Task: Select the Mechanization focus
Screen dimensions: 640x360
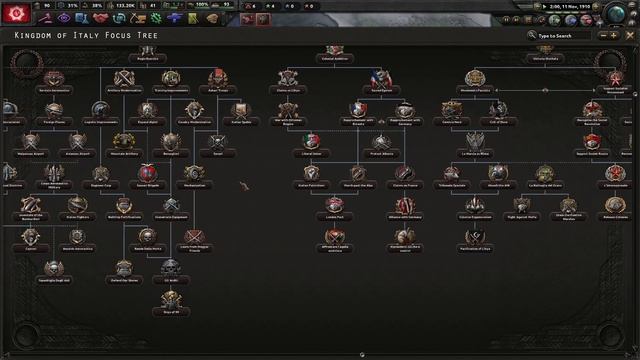Action: [194, 178]
